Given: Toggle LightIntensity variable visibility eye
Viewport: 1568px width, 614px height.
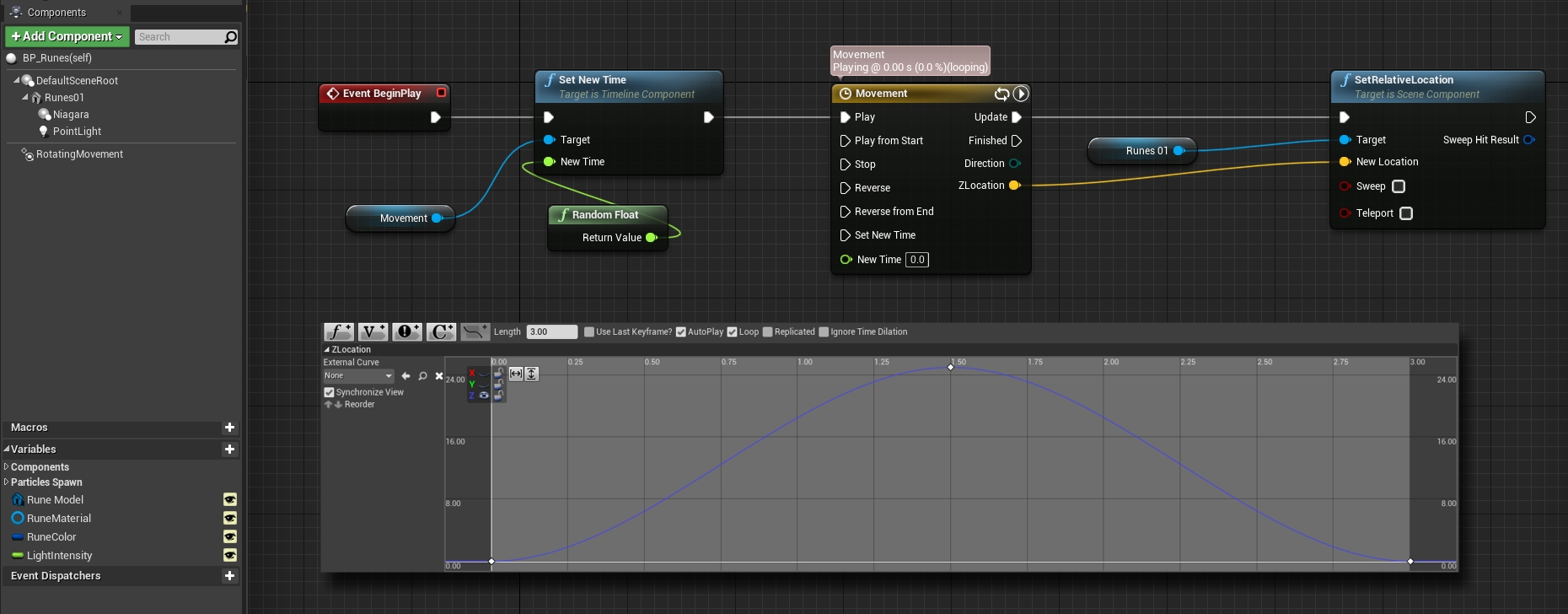Looking at the screenshot, I should click(x=229, y=555).
